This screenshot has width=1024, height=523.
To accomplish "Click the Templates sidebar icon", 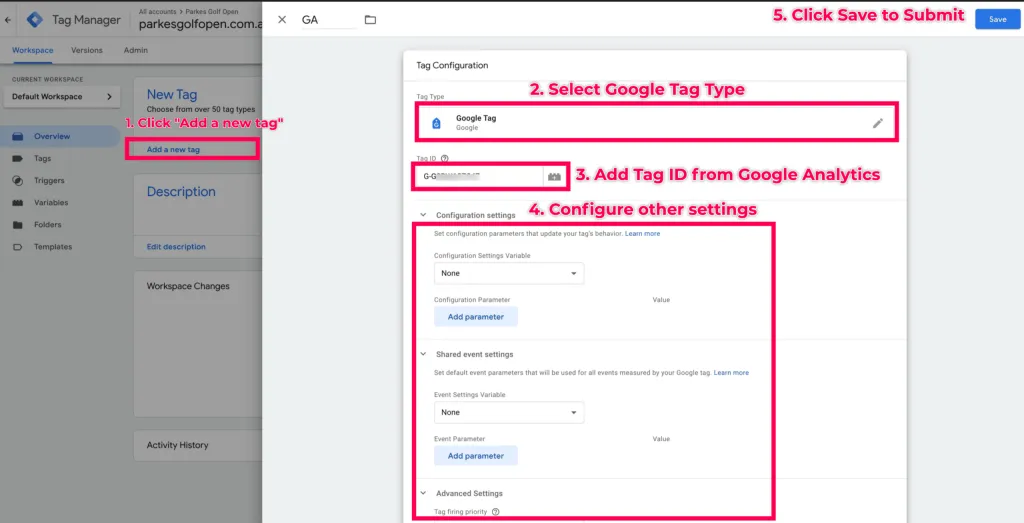I will 18,247.
